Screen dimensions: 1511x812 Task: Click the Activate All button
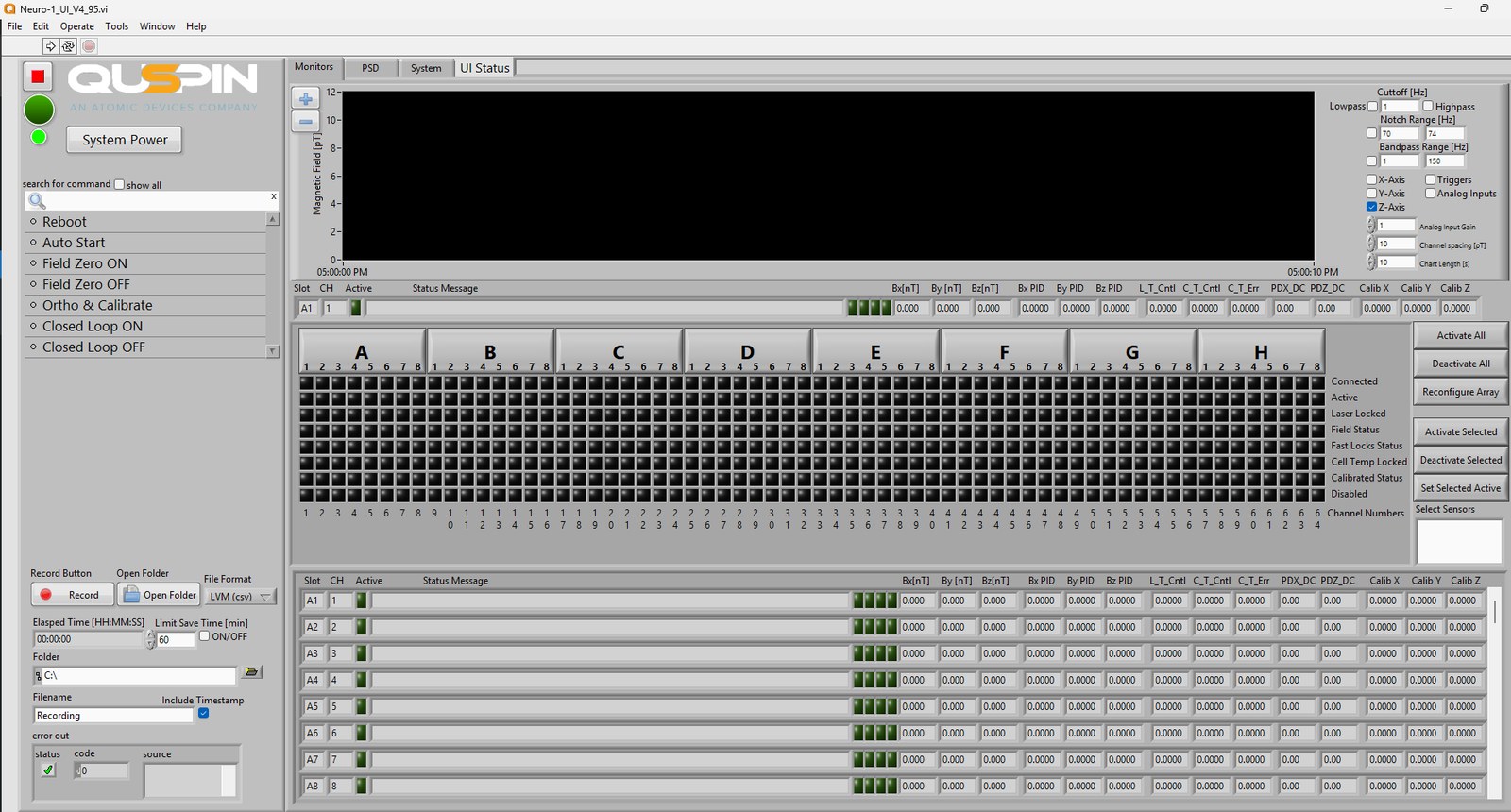pyautogui.click(x=1460, y=335)
